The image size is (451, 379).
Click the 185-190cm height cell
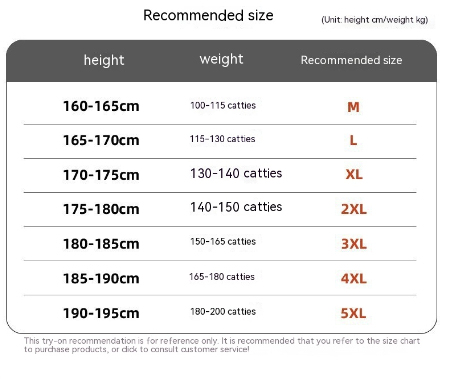point(101,279)
